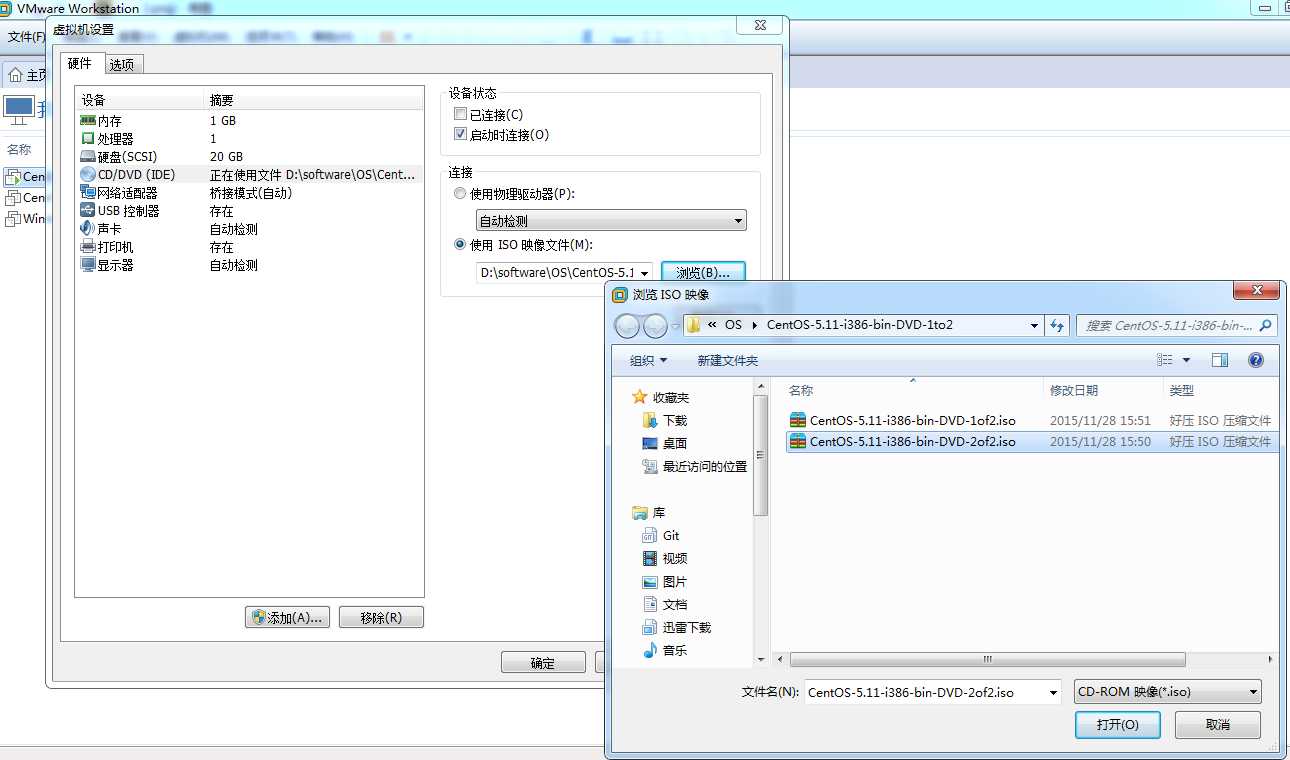The image size is (1290, 760).
Task: Click the 浏览(B)... browse button
Action: click(703, 272)
